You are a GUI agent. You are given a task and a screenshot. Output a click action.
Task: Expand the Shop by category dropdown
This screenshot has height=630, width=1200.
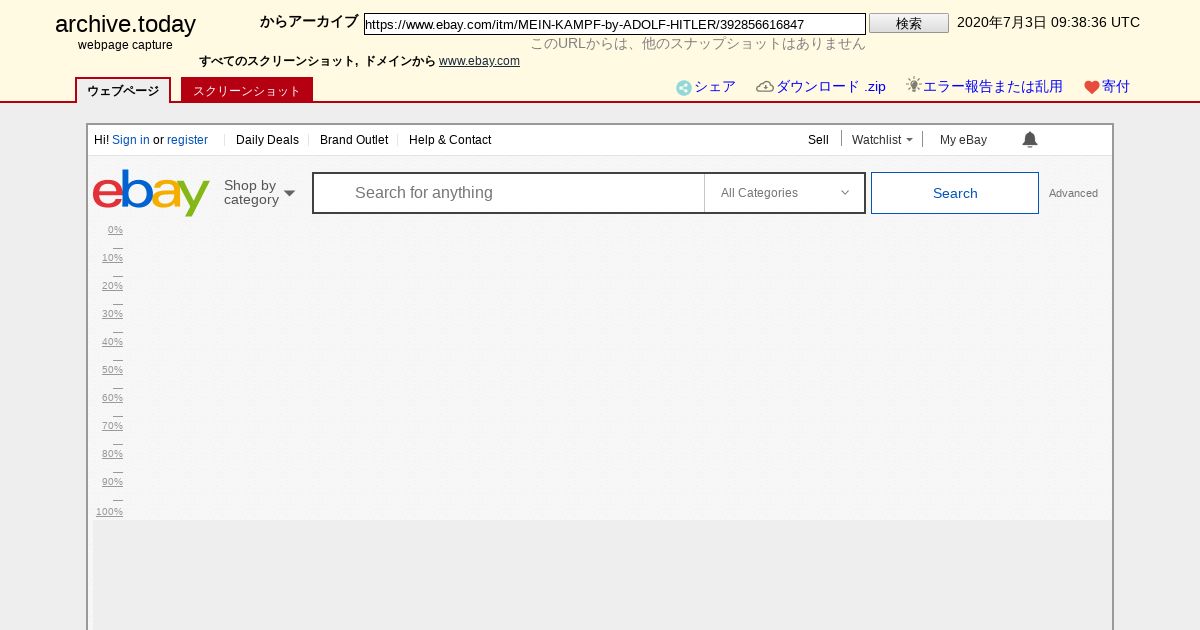tap(260, 193)
